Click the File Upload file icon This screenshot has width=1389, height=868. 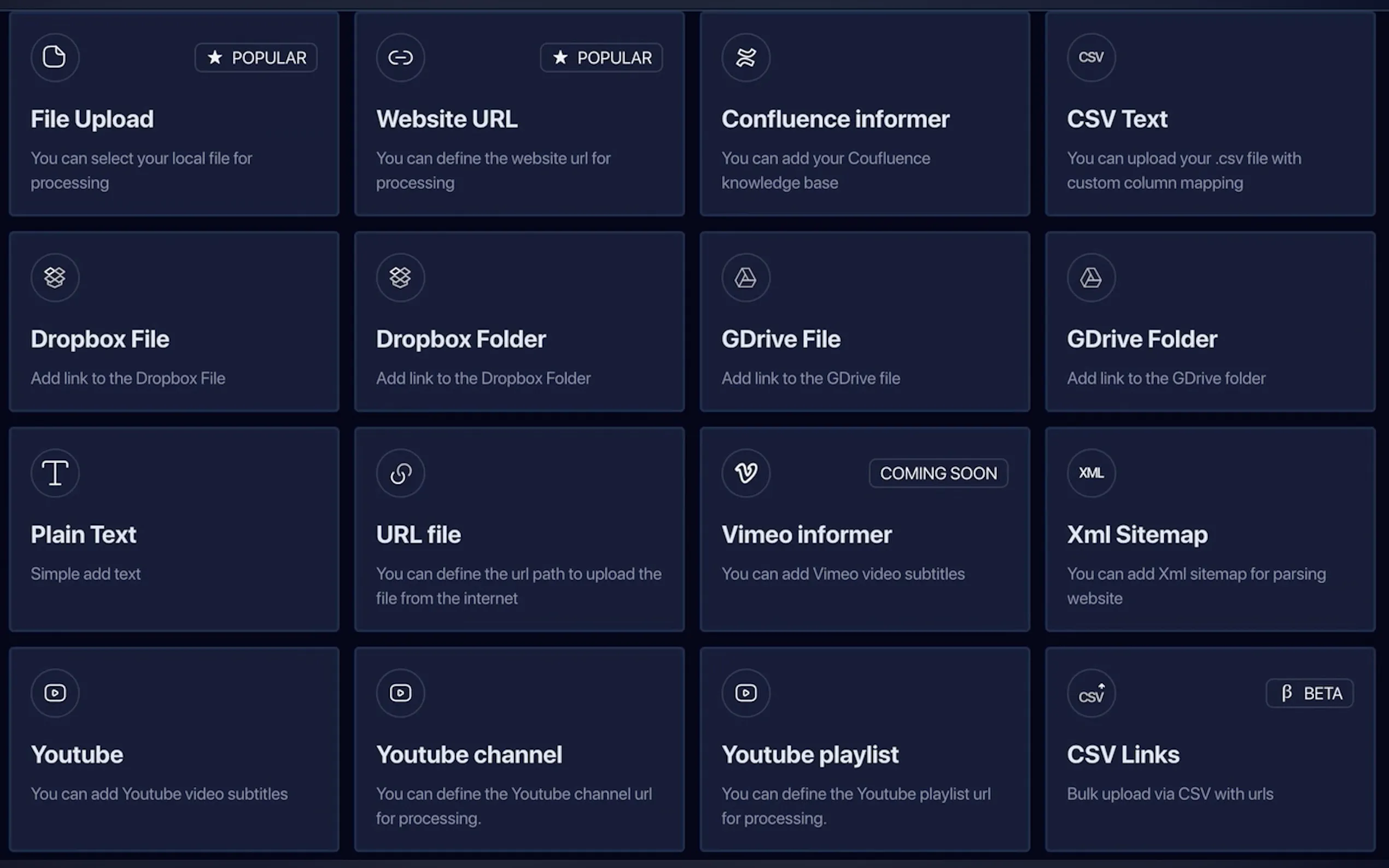click(x=55, y=57)
